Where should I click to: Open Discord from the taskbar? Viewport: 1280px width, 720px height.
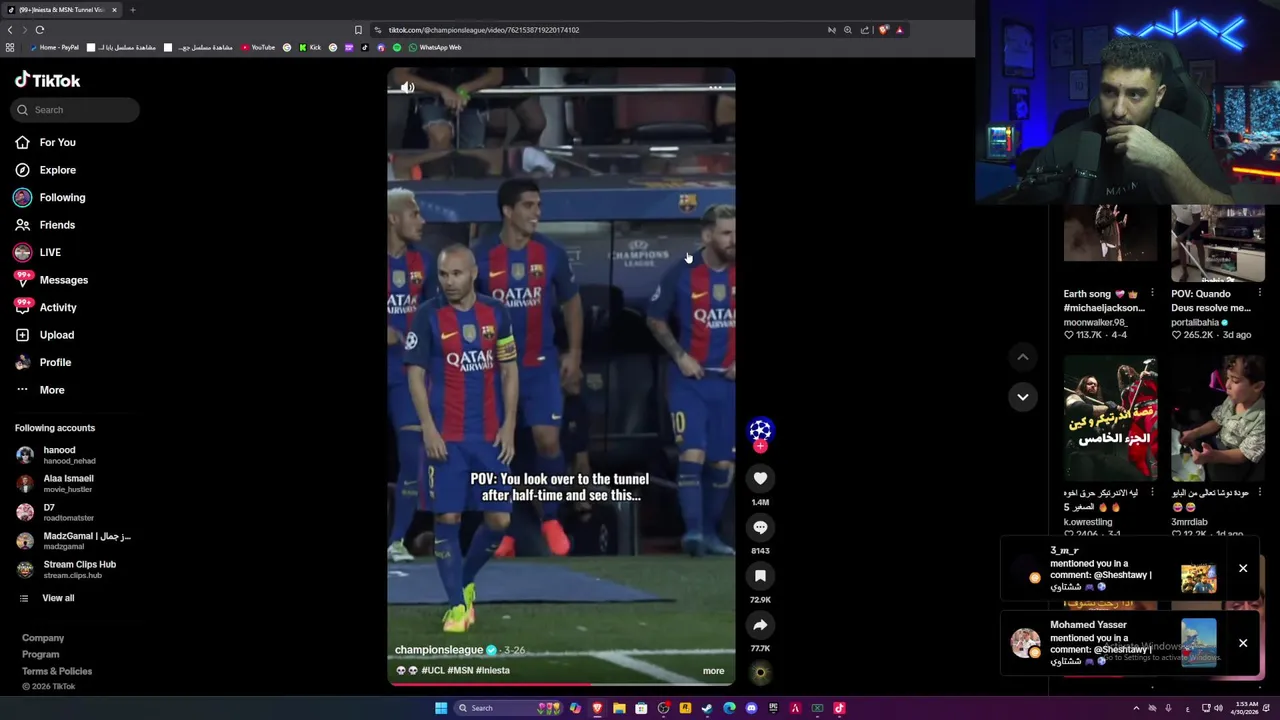click(x=751, y=708)
